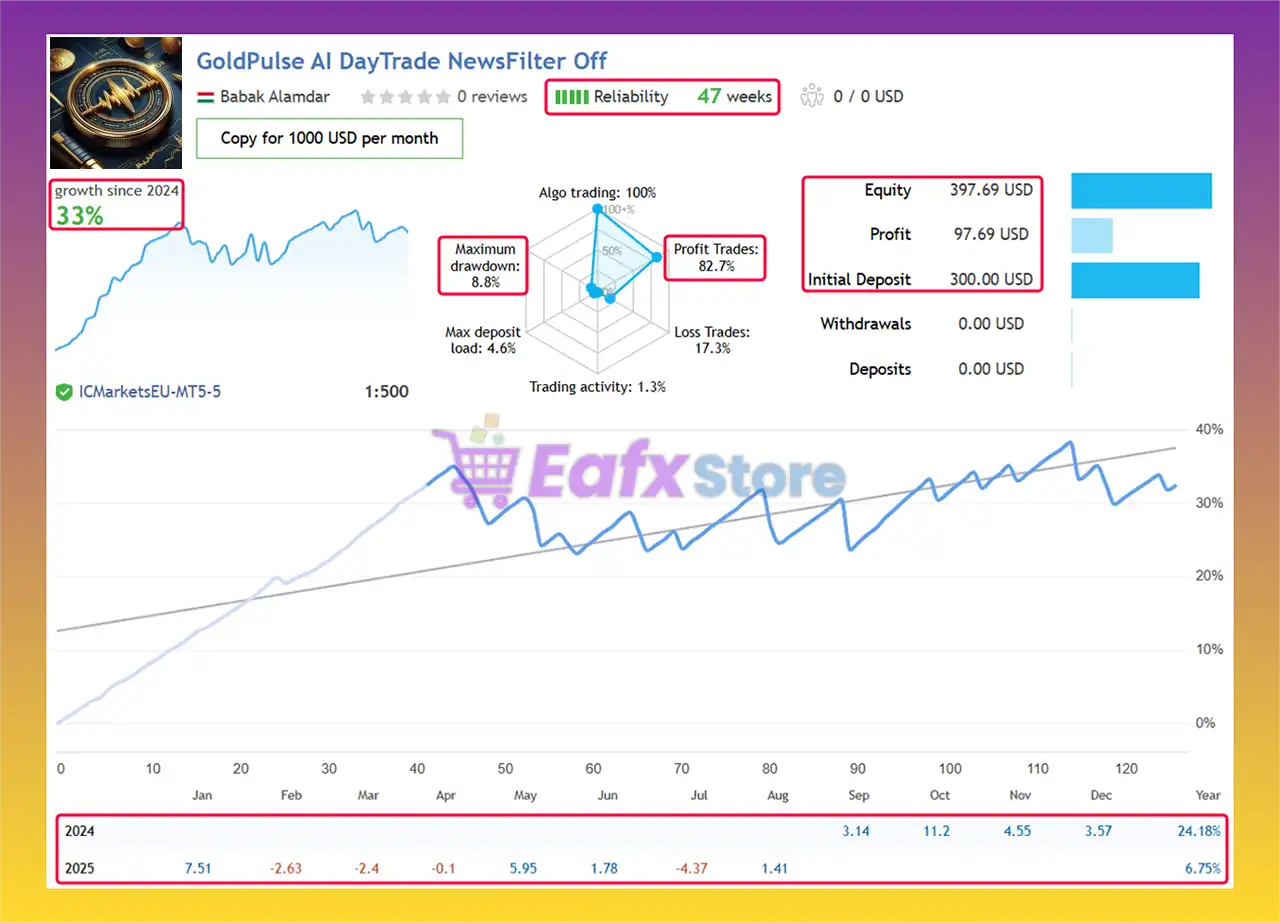Click the 1:500 leverage value
This screenshot has height=923, width=1280.
coord(387,392)
